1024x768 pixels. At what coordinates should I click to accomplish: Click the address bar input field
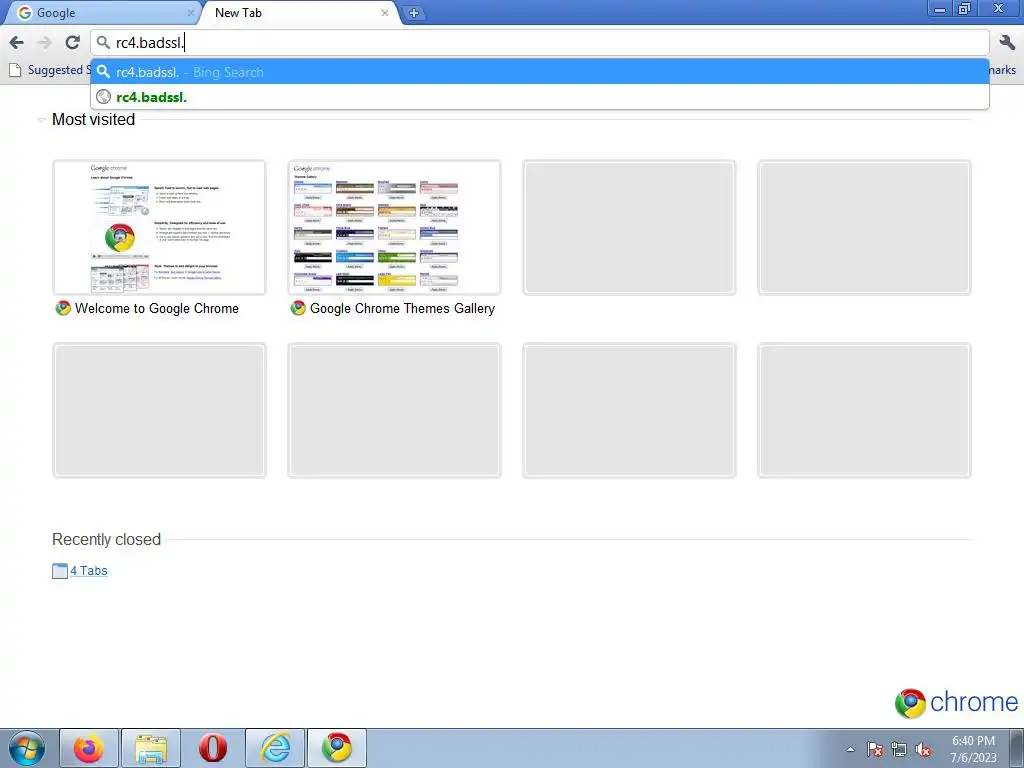point(539,43)
